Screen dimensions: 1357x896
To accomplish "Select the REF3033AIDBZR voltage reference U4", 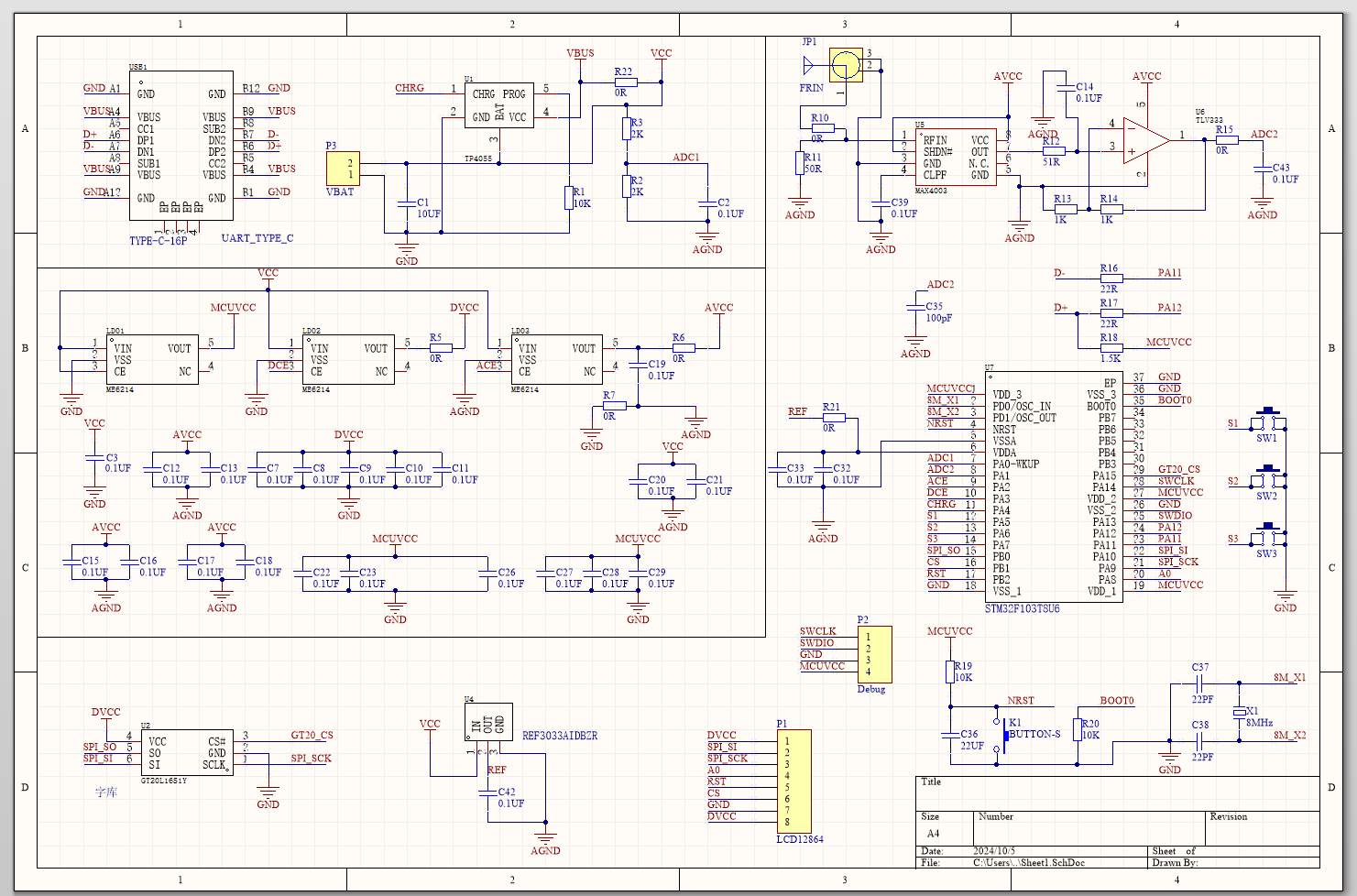I will pos(487,723).
